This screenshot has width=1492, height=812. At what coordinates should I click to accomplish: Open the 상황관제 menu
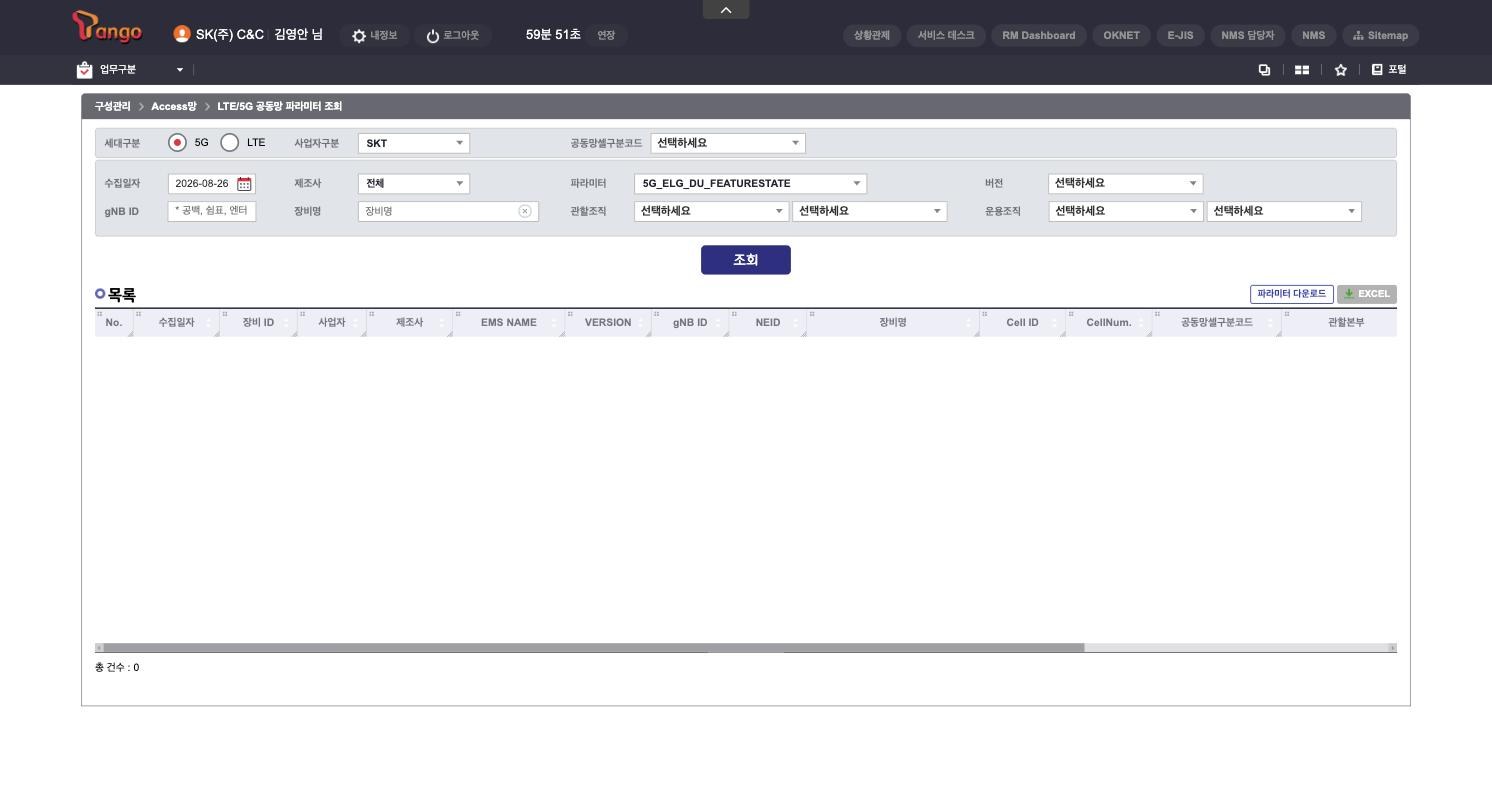(x=872, y=36)
